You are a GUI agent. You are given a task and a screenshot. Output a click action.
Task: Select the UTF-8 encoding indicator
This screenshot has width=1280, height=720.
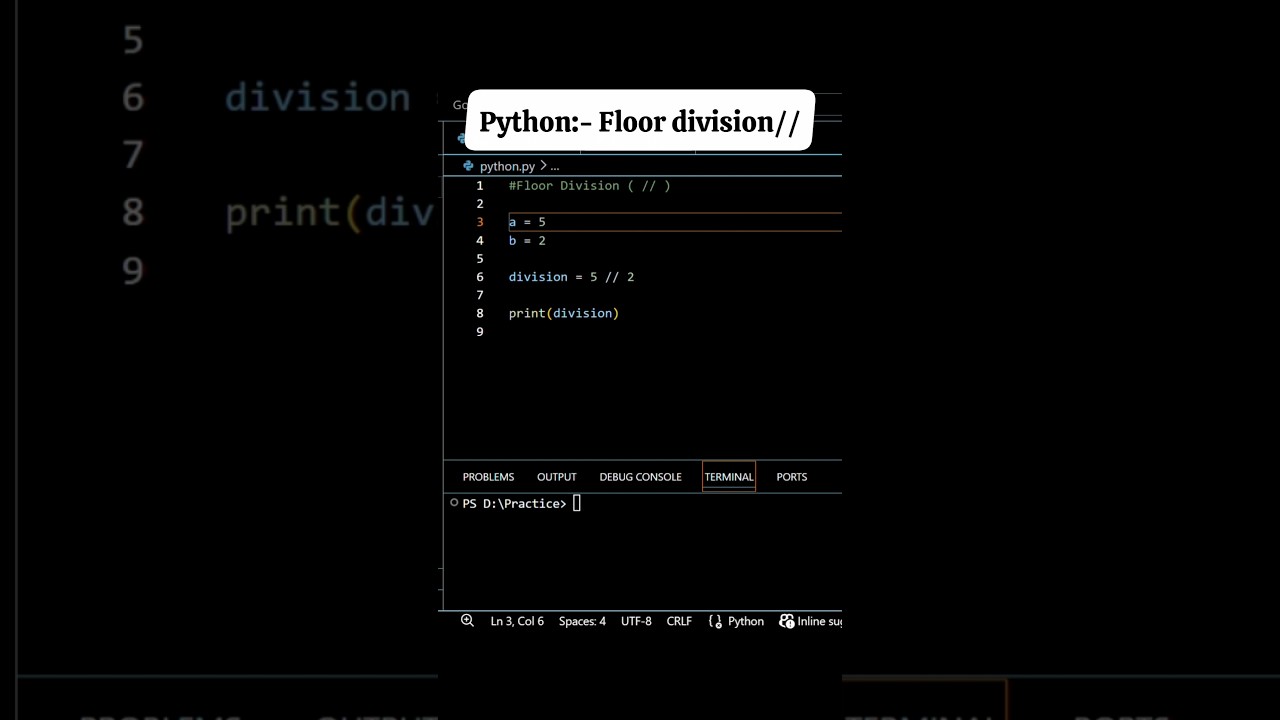pyautogui.click(x=636, y=621)
